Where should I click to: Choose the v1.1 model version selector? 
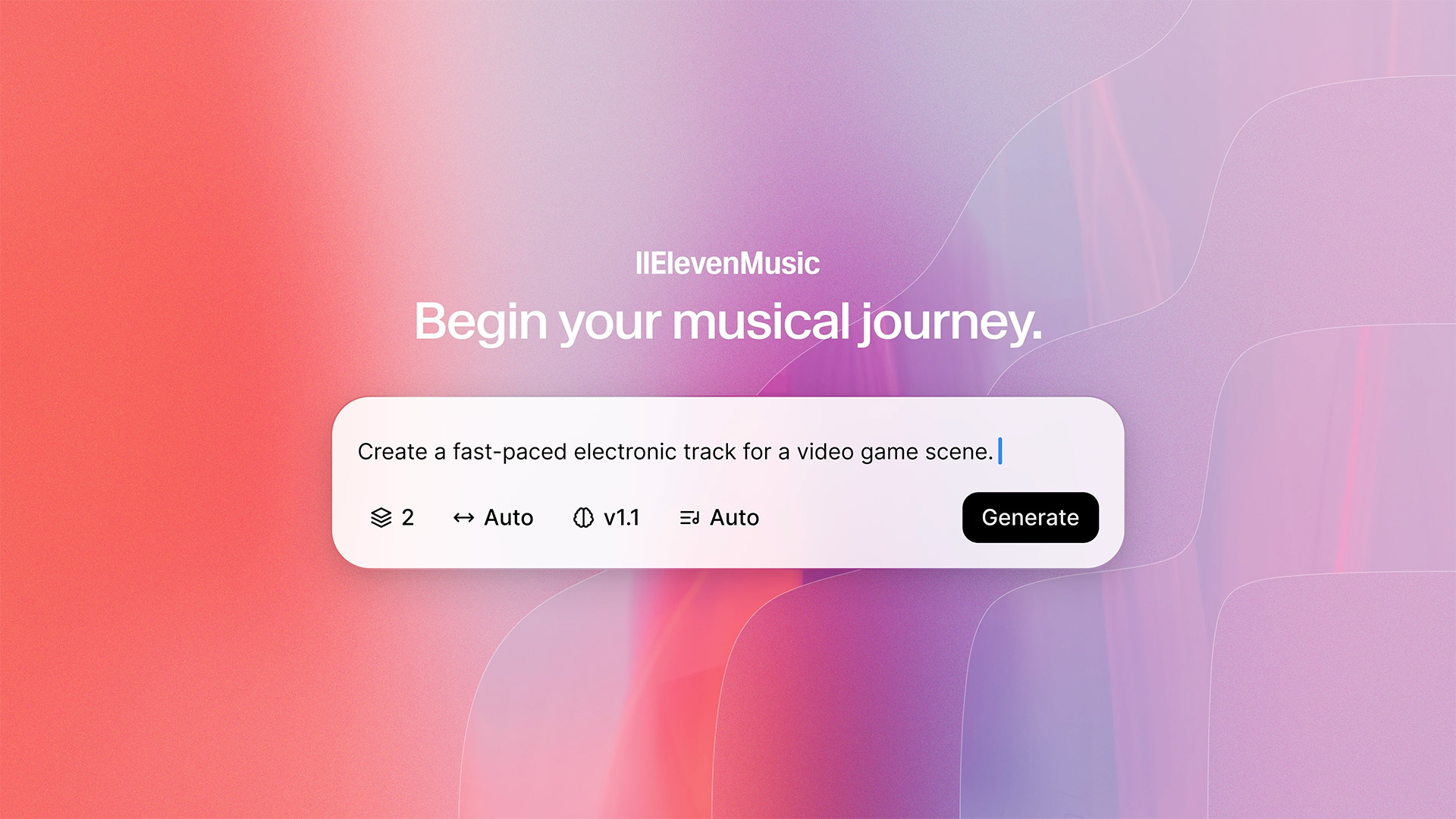click(x=622, y=517)
